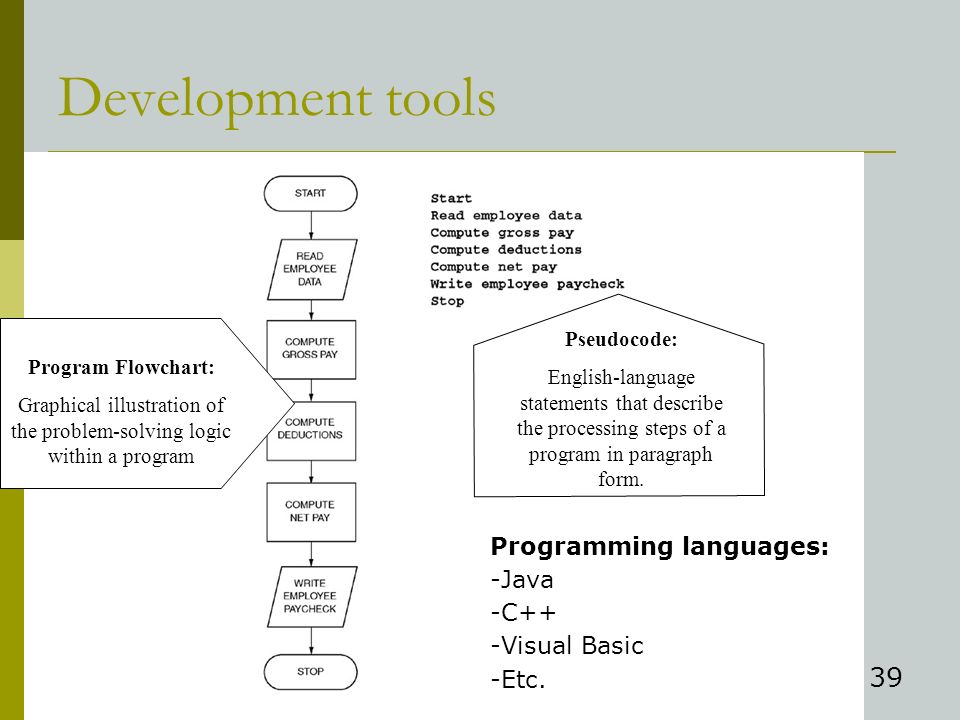This screenshot has width=960, height=720.
Task: Click 'Graphical illustration of' text line
Action: point(121,405)
